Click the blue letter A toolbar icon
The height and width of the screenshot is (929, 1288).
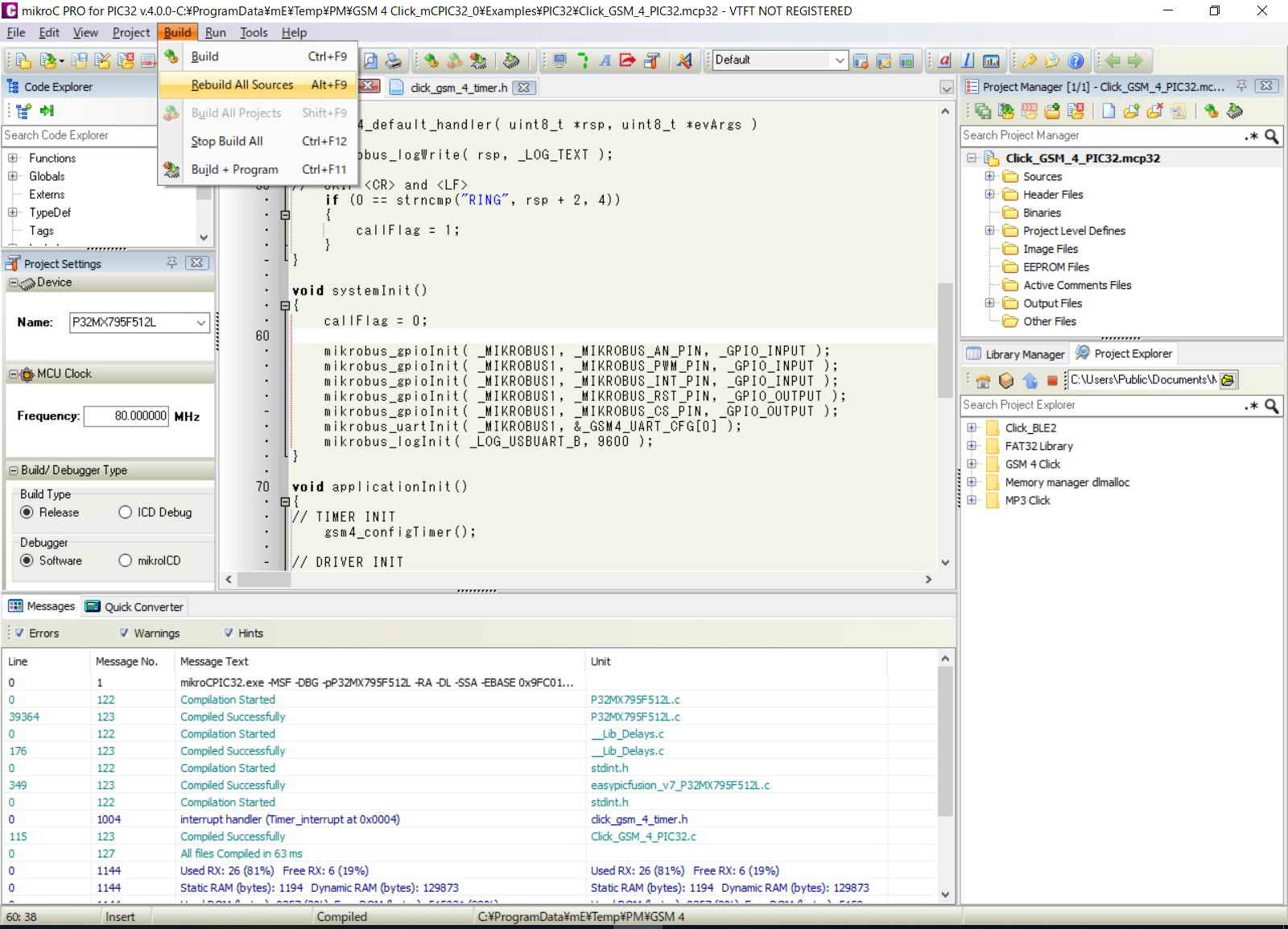click(x=605, y=60)
